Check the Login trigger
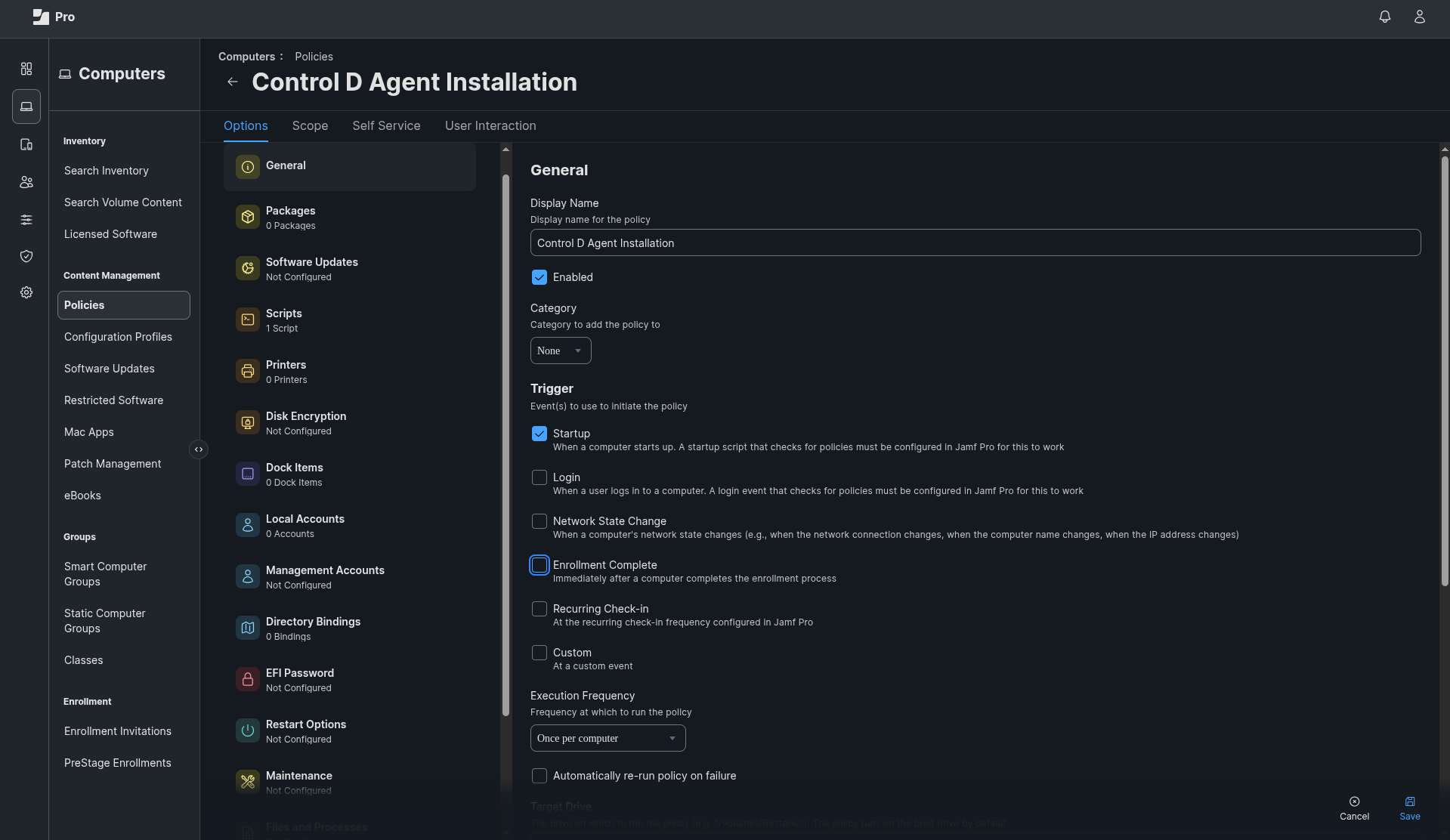1450x840 pixels. (539, 477)
